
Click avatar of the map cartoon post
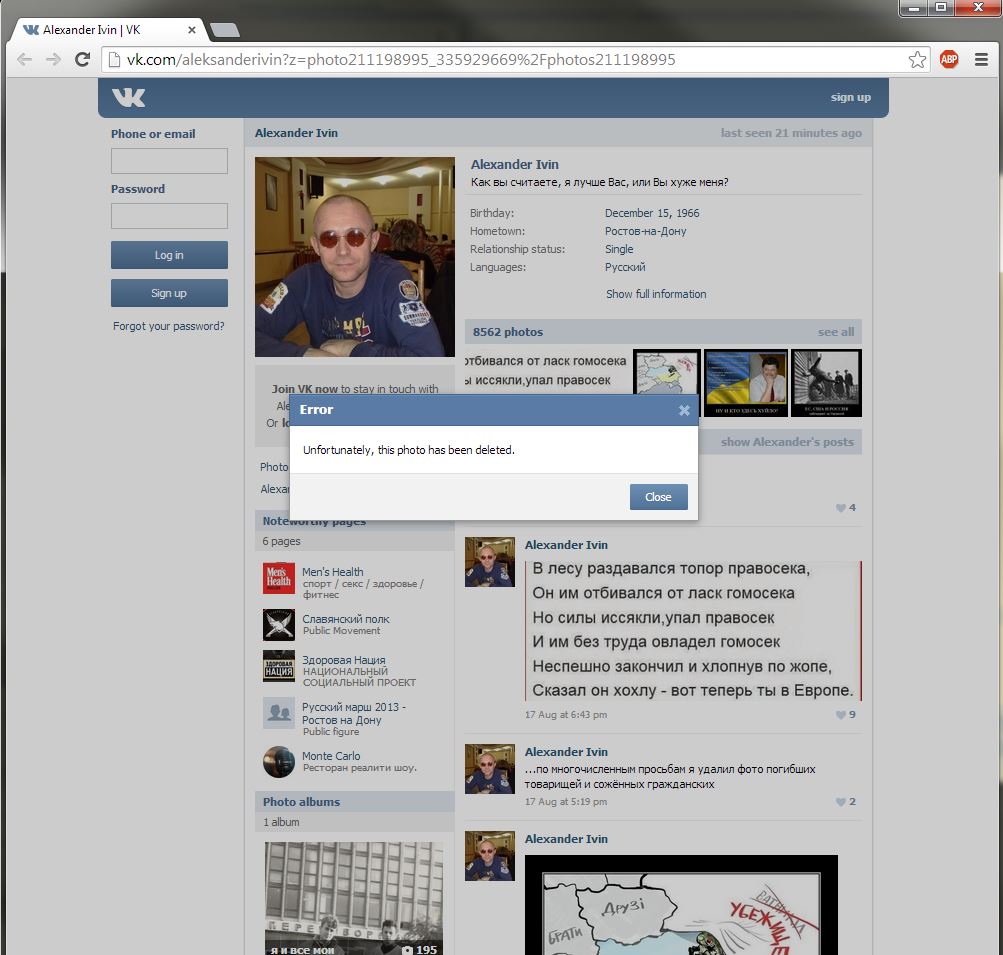pos(490,856)
